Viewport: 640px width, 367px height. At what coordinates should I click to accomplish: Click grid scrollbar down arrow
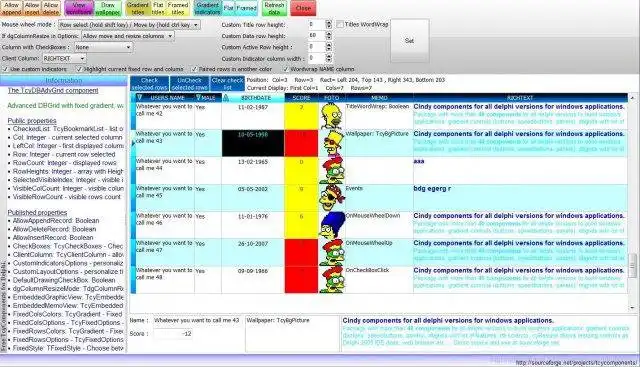coord(632,307)
